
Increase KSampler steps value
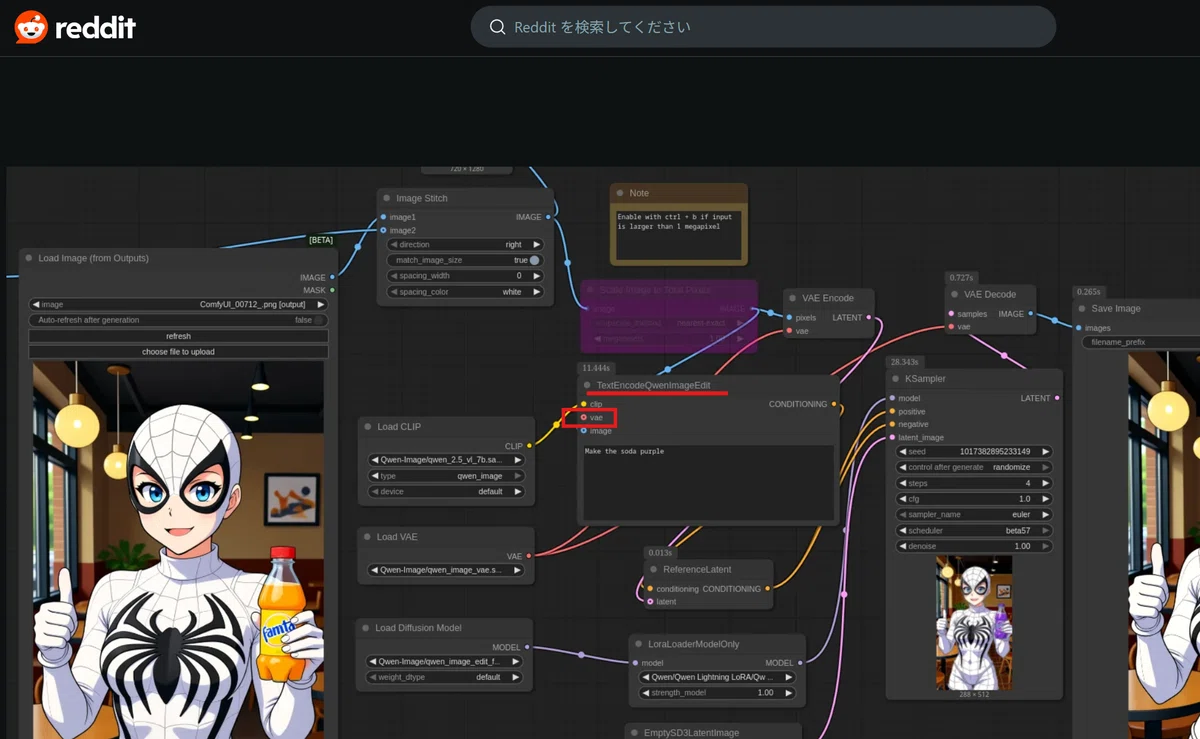pyautogui.click(x=1046, y=483)
